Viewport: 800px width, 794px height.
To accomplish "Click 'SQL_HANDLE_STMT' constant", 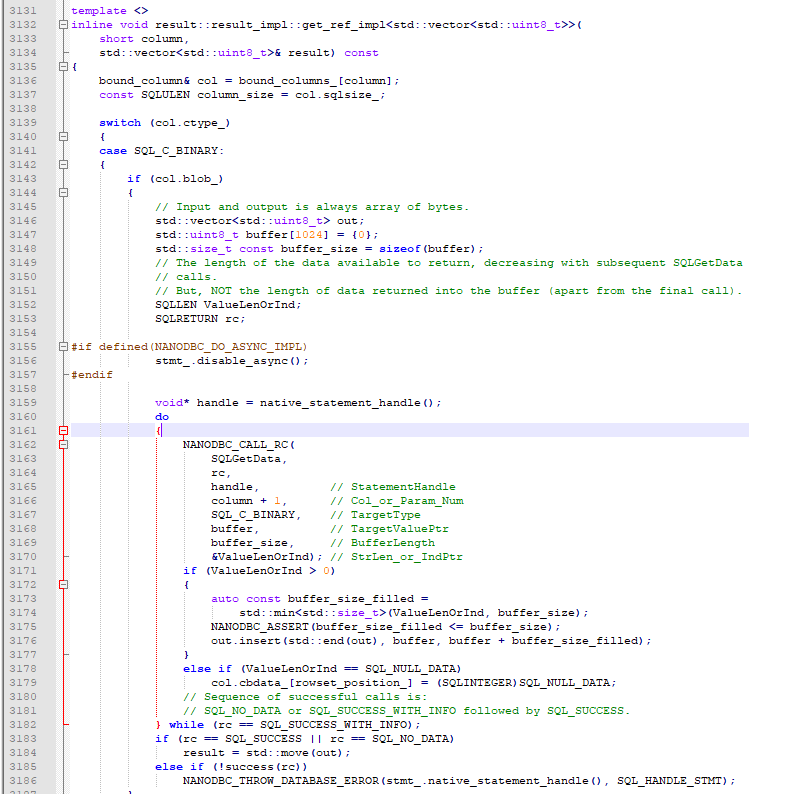I will (x=669, y=781).
